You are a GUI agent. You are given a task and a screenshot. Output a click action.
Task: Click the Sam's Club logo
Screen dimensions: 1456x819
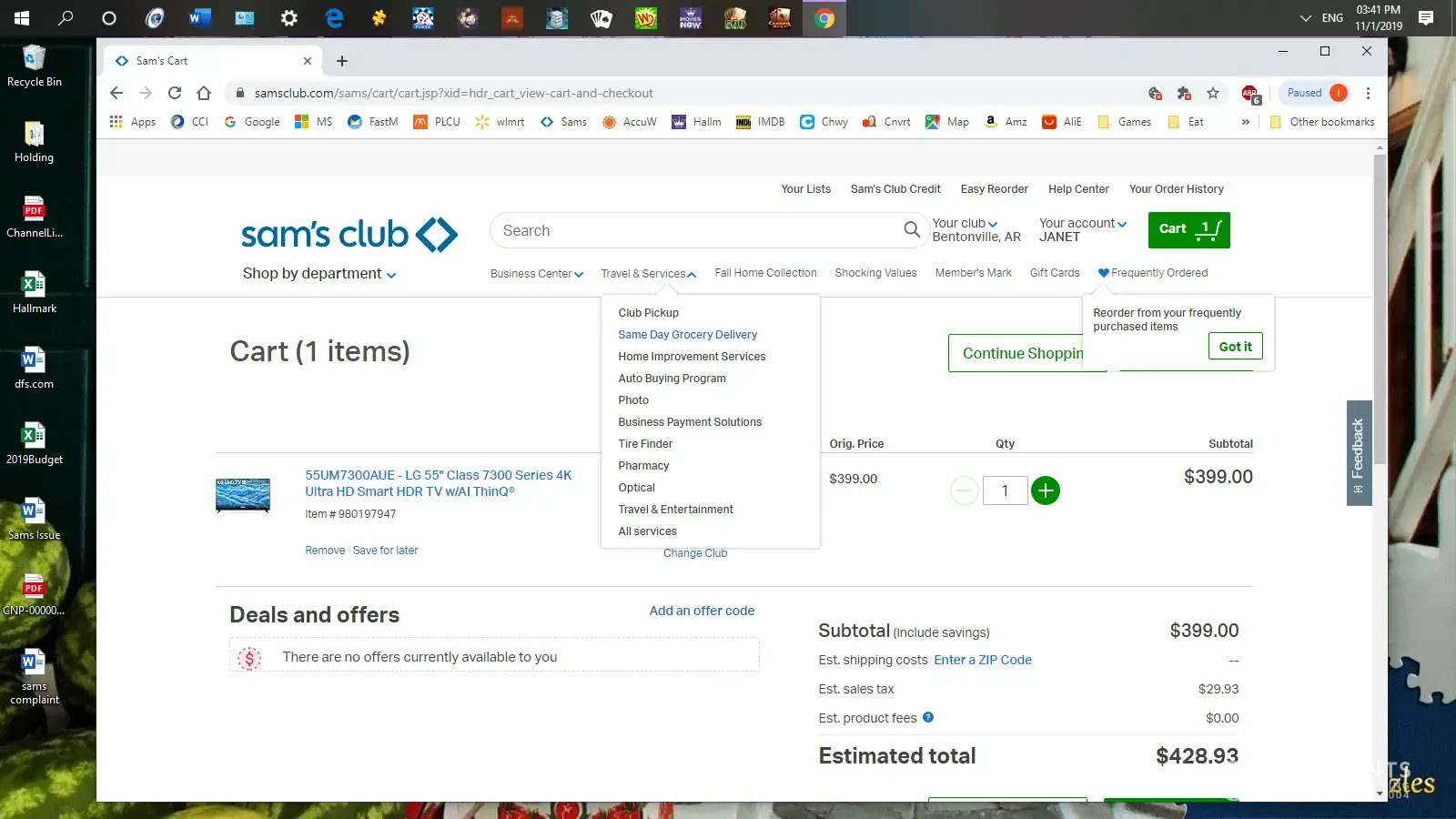tap(349, 234)
